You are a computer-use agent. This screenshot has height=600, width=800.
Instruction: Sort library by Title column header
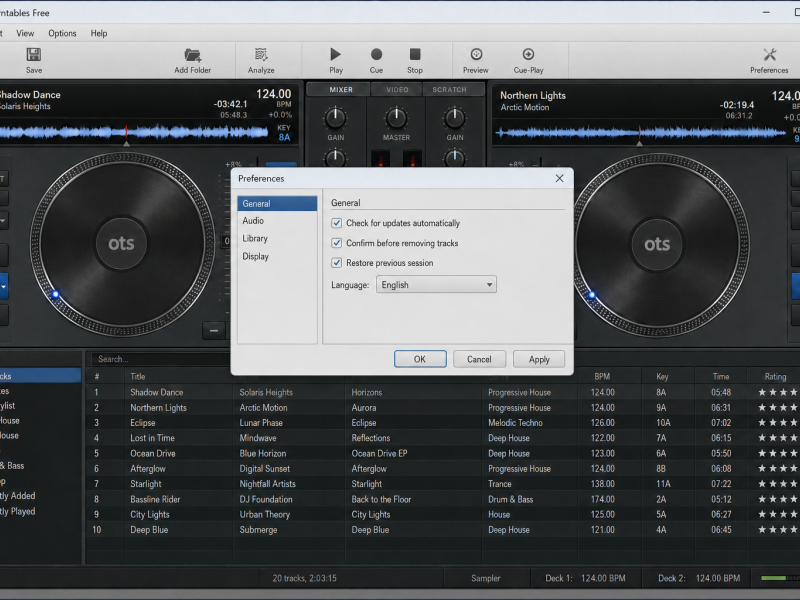pos(138,377)
